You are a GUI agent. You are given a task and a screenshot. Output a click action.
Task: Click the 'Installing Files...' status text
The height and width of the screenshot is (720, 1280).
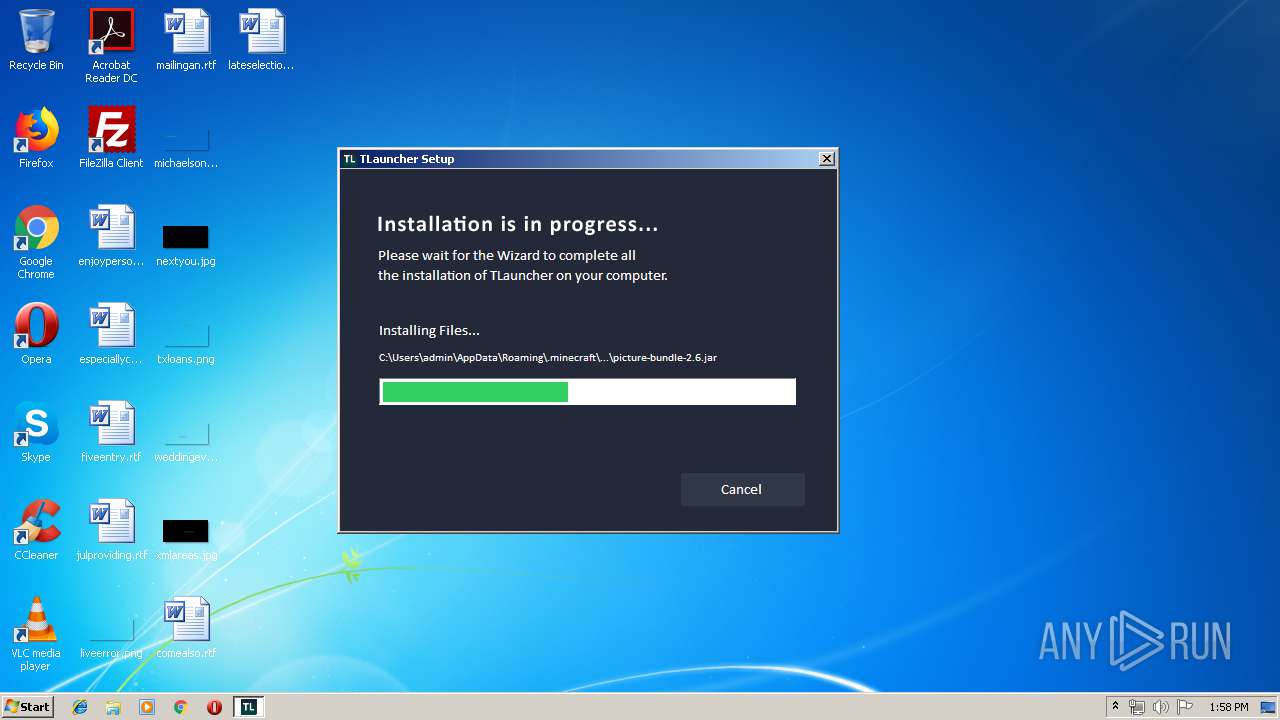click(x=429, y=330)
